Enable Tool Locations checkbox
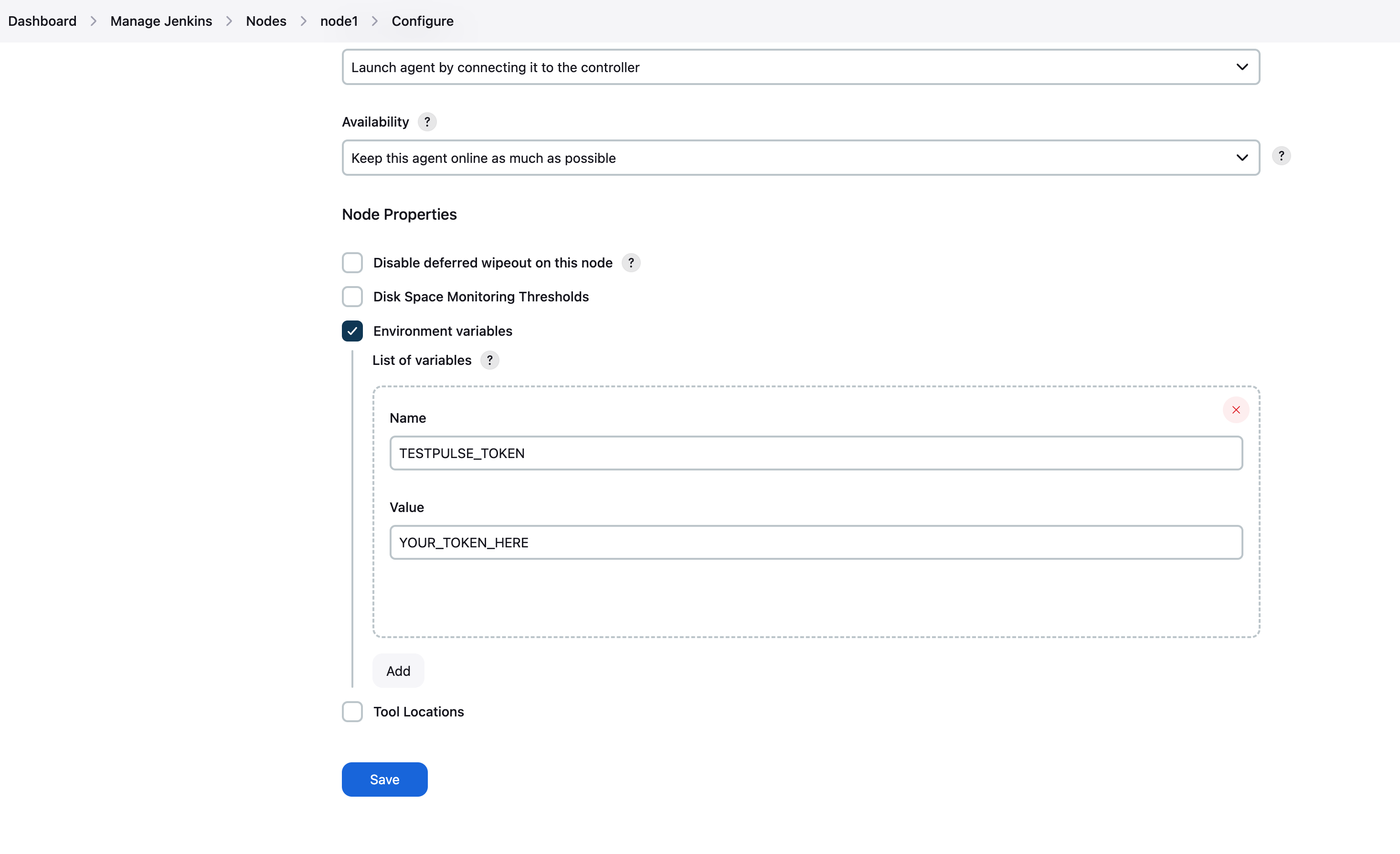The height and width of the screenshot is (854, 1400). pos(352,711)
